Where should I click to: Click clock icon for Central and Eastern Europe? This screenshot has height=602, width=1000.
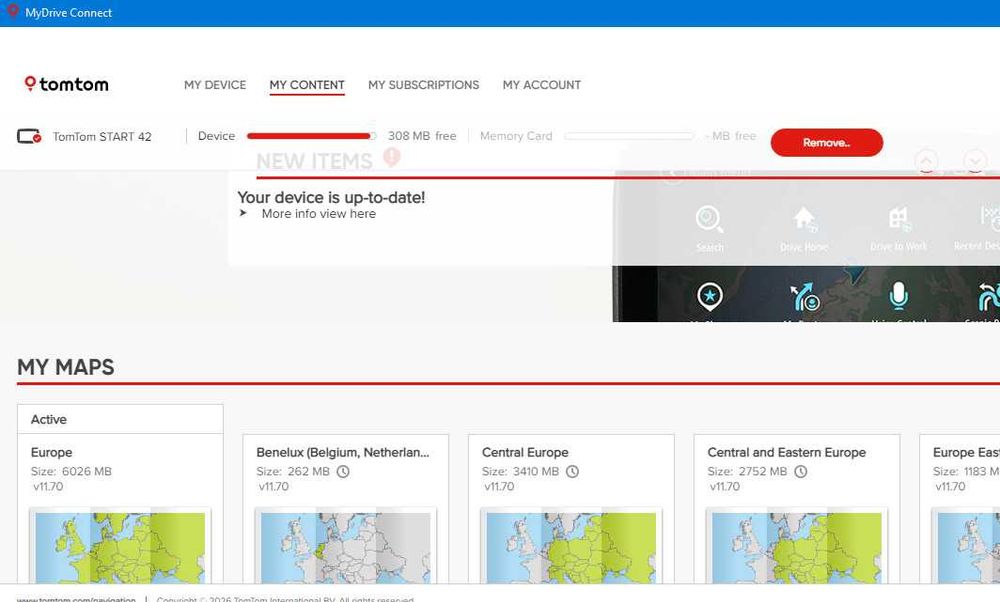[801, 472]
